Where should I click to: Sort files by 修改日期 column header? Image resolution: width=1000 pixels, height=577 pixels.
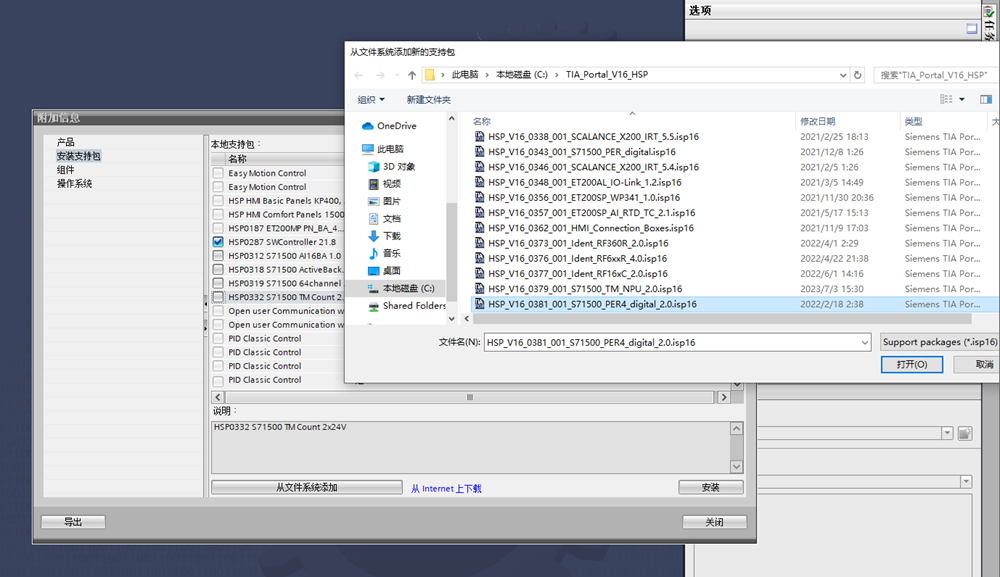click(x=818, y=121)
